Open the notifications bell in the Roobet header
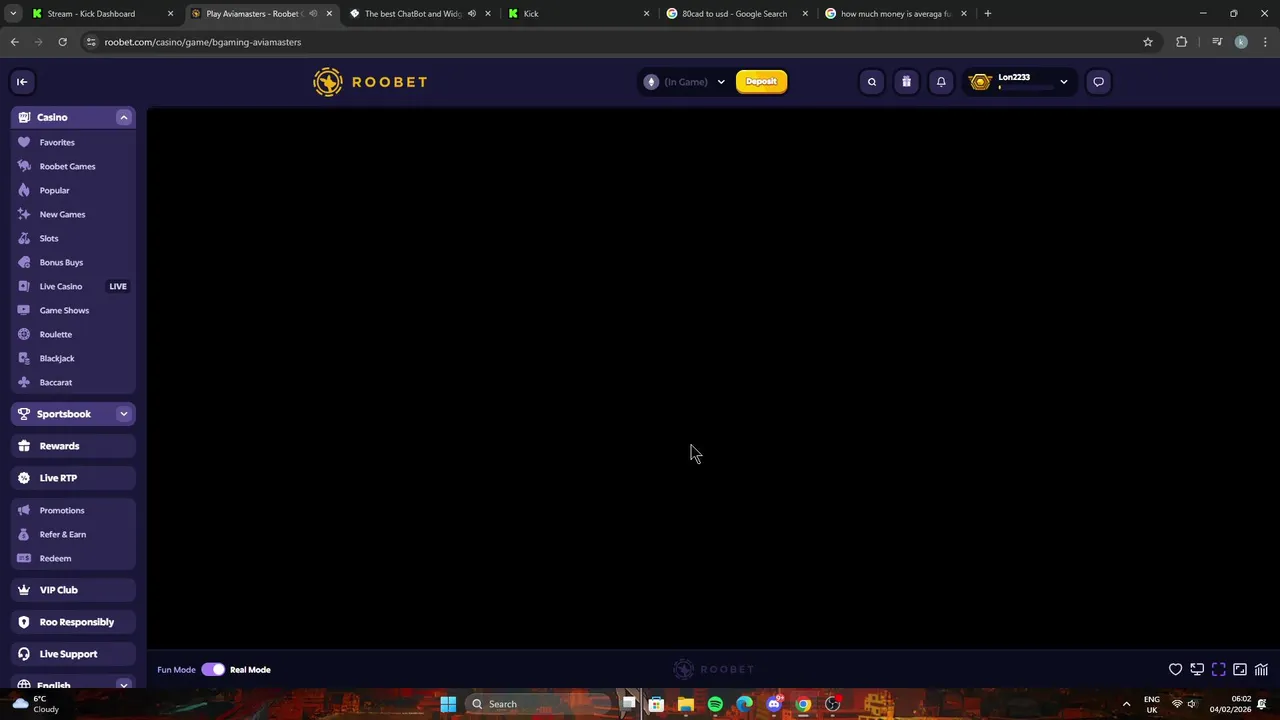Viewport: 1280px width, 720px height. 941,82
